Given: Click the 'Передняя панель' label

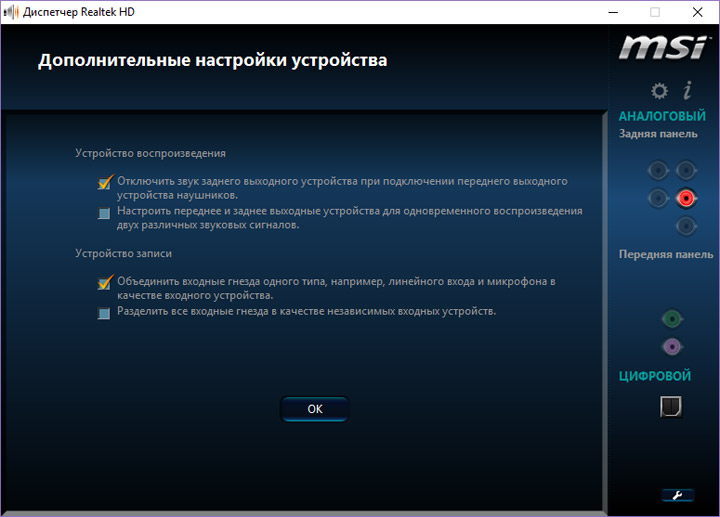Looking at the screenshot, I should coord(666,254).
